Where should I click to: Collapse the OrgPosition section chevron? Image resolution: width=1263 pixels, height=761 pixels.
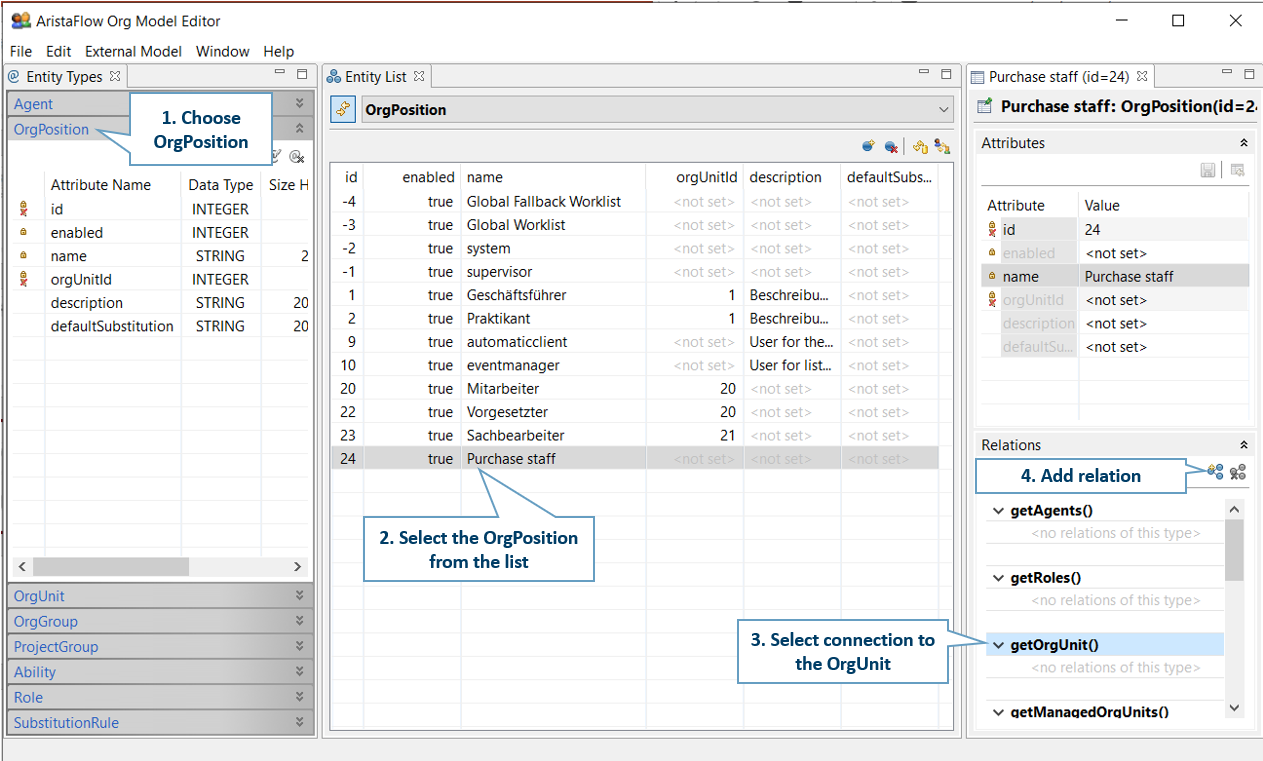point(299,129)
